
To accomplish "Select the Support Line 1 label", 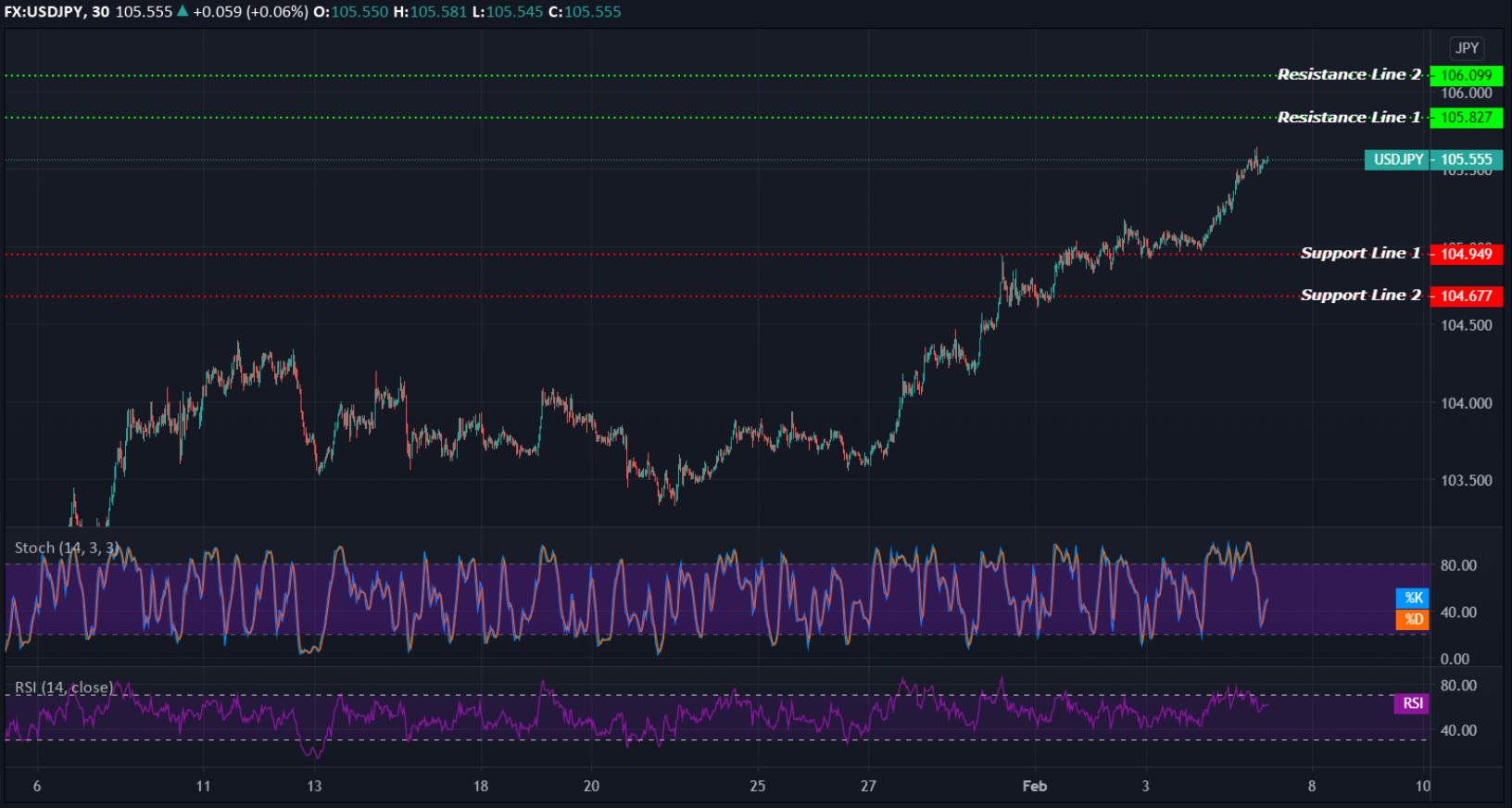I will (1360, 253).
